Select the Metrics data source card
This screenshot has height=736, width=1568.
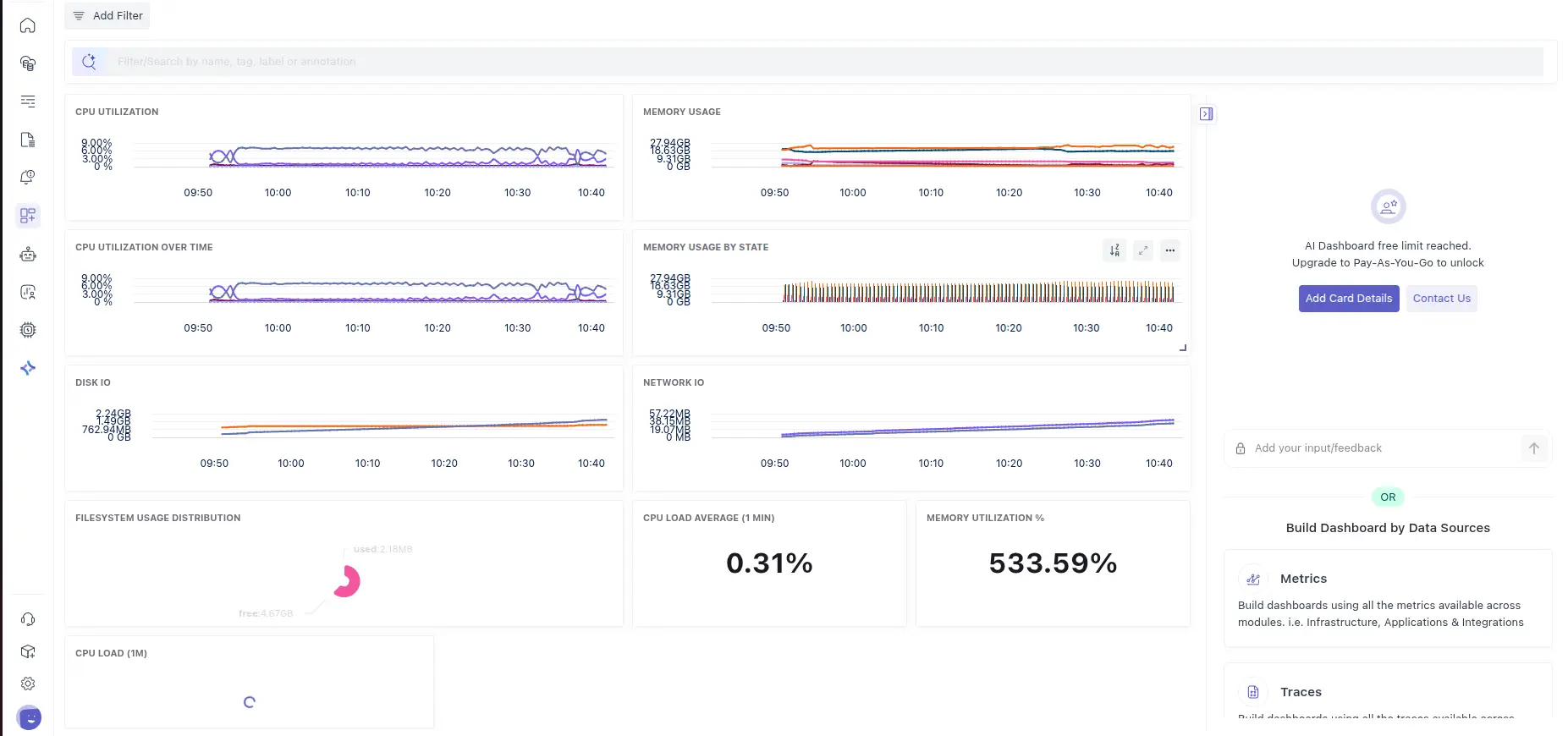tap(1388, 599)
